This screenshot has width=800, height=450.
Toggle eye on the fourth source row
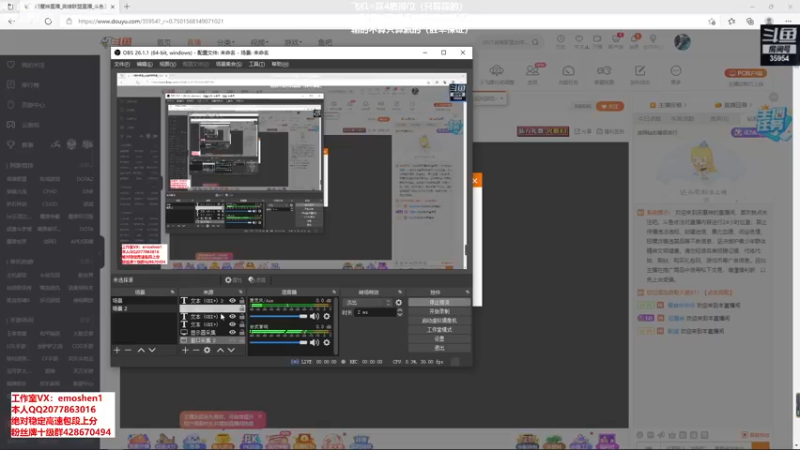[x=232, y=324]
